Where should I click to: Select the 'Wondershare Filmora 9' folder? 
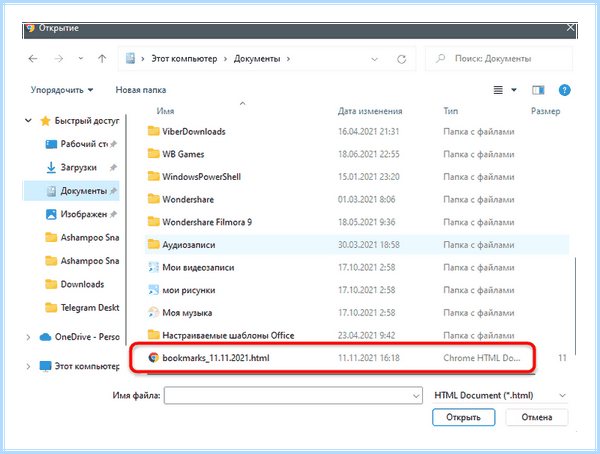[x=207, y=222]
